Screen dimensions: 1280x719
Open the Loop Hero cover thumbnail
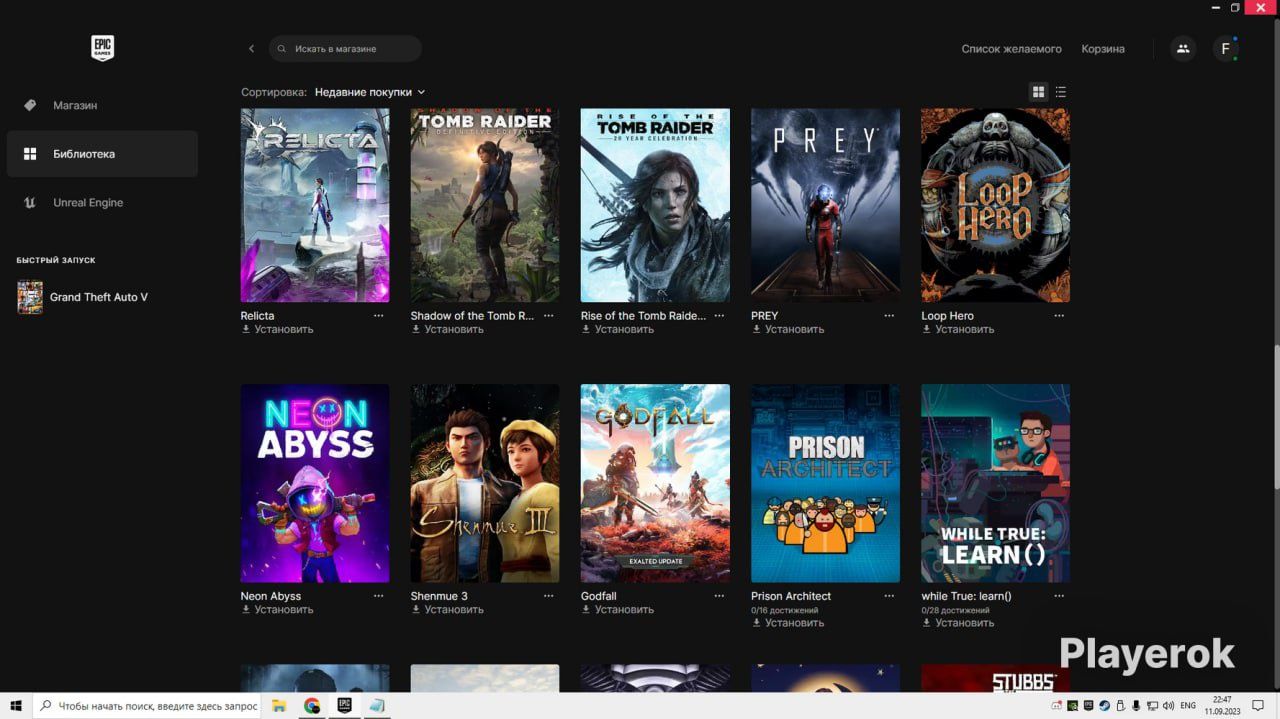(995, 205)
